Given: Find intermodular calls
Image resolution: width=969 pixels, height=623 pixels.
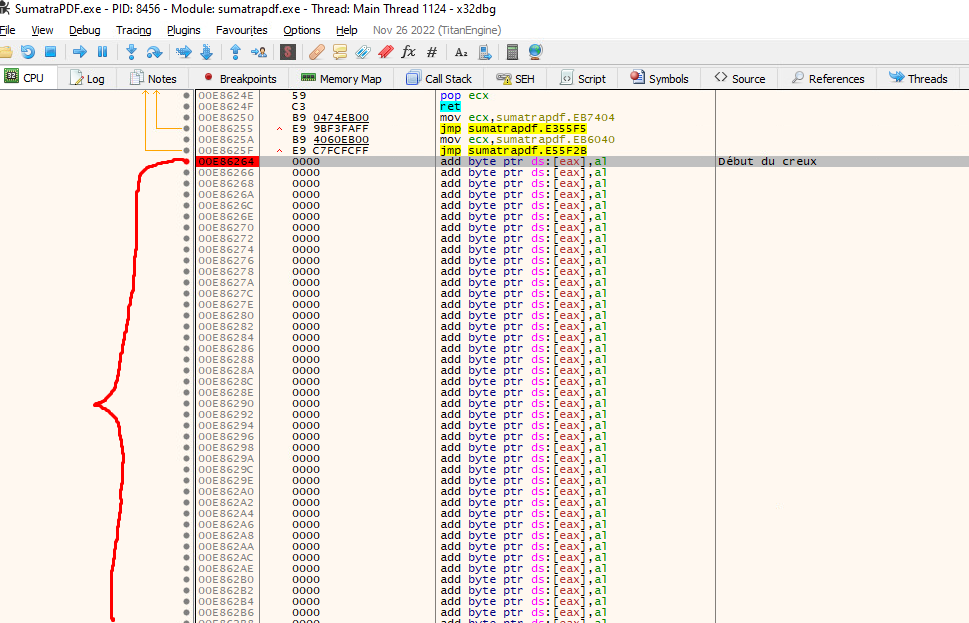Looking at the screenshot, I should 485,52.
